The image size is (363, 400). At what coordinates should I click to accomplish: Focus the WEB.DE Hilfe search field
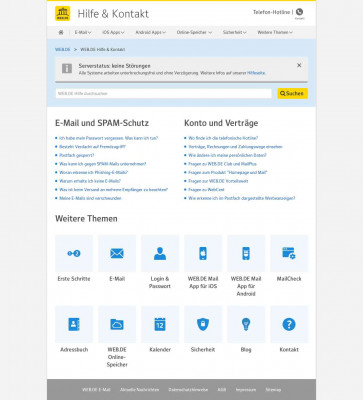164,94
